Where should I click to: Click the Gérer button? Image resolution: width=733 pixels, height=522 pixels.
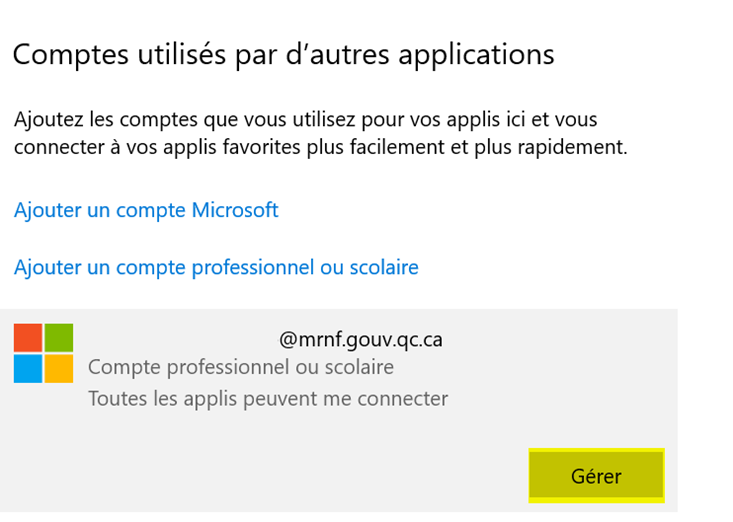pyautogui.click(x=596, y=476)
